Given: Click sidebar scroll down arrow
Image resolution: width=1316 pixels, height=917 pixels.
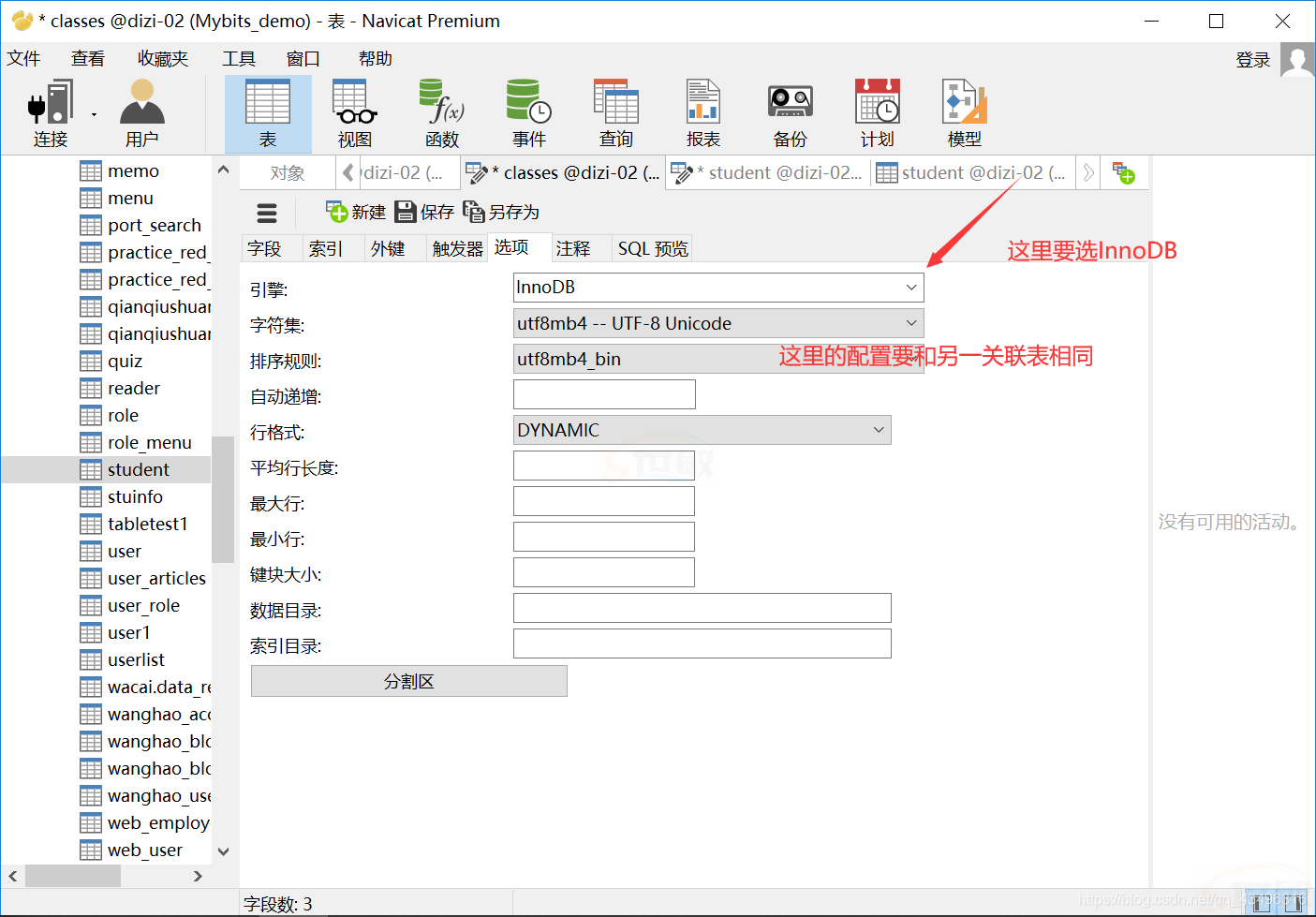Looking at the screenshot, I should point(223,851).
